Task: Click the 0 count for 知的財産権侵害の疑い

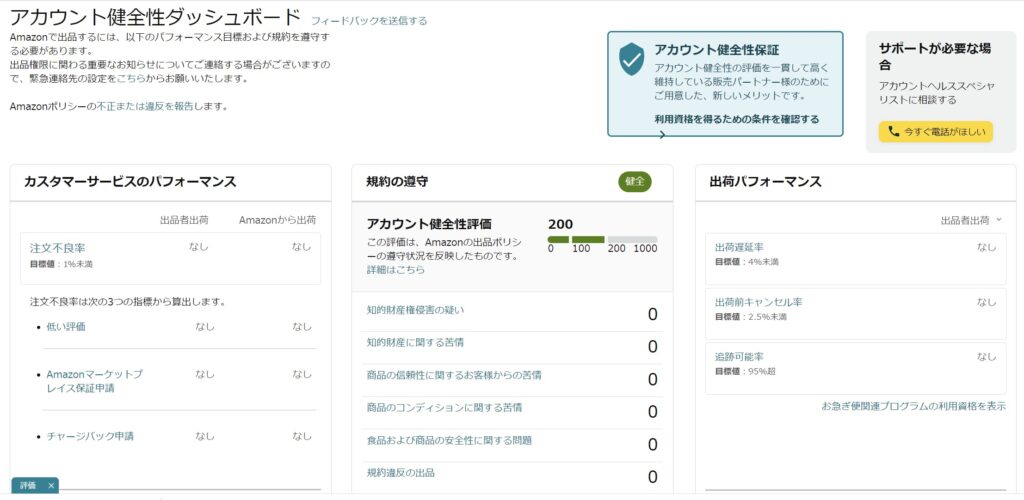Action: click(652, 315)
